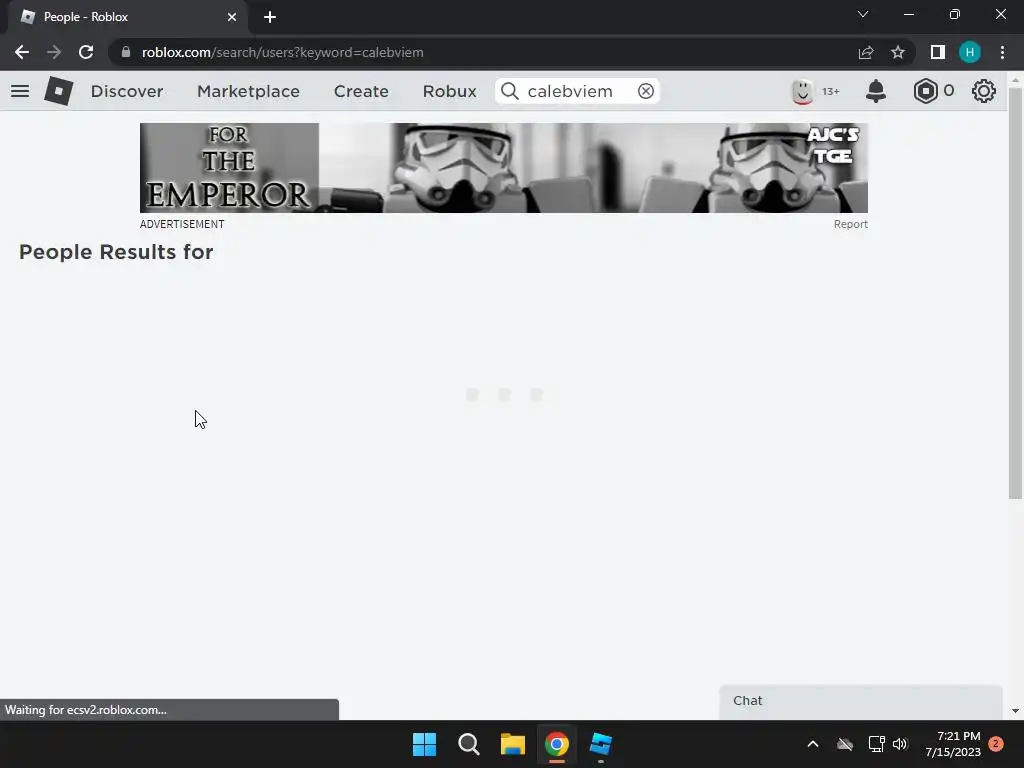
Task: Go to the Create page
Action: pos(361,91)
